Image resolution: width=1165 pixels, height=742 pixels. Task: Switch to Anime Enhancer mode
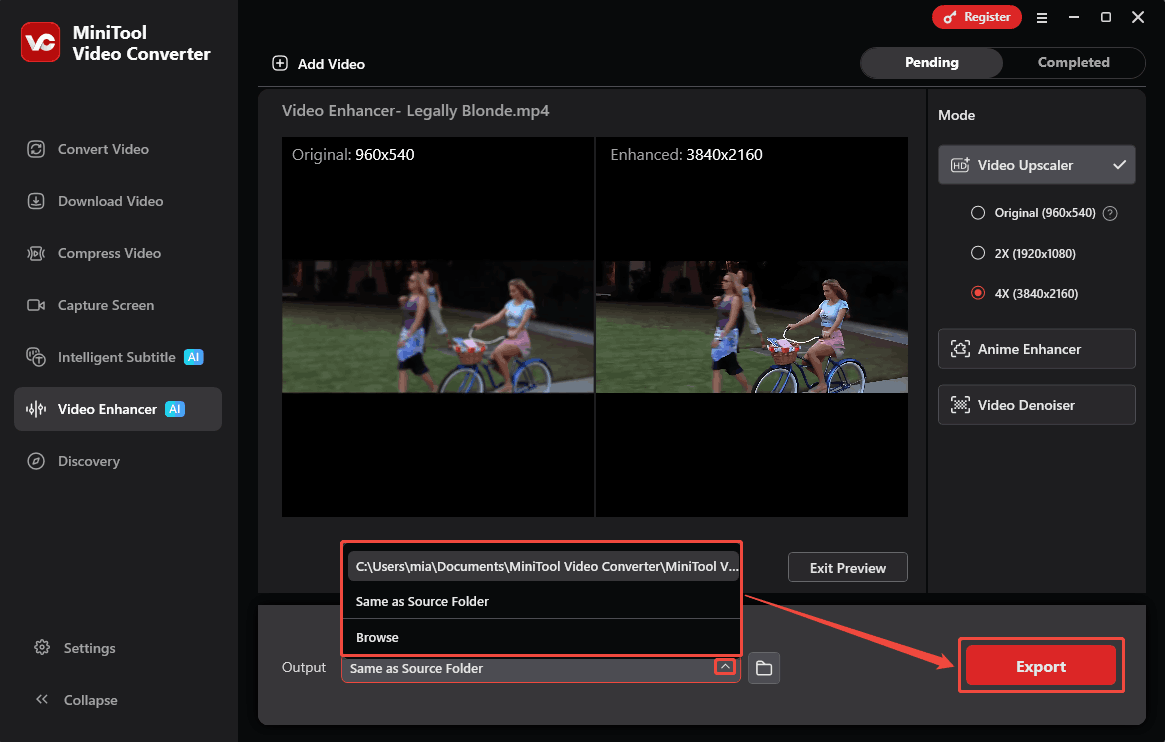tap(1036, 348)
